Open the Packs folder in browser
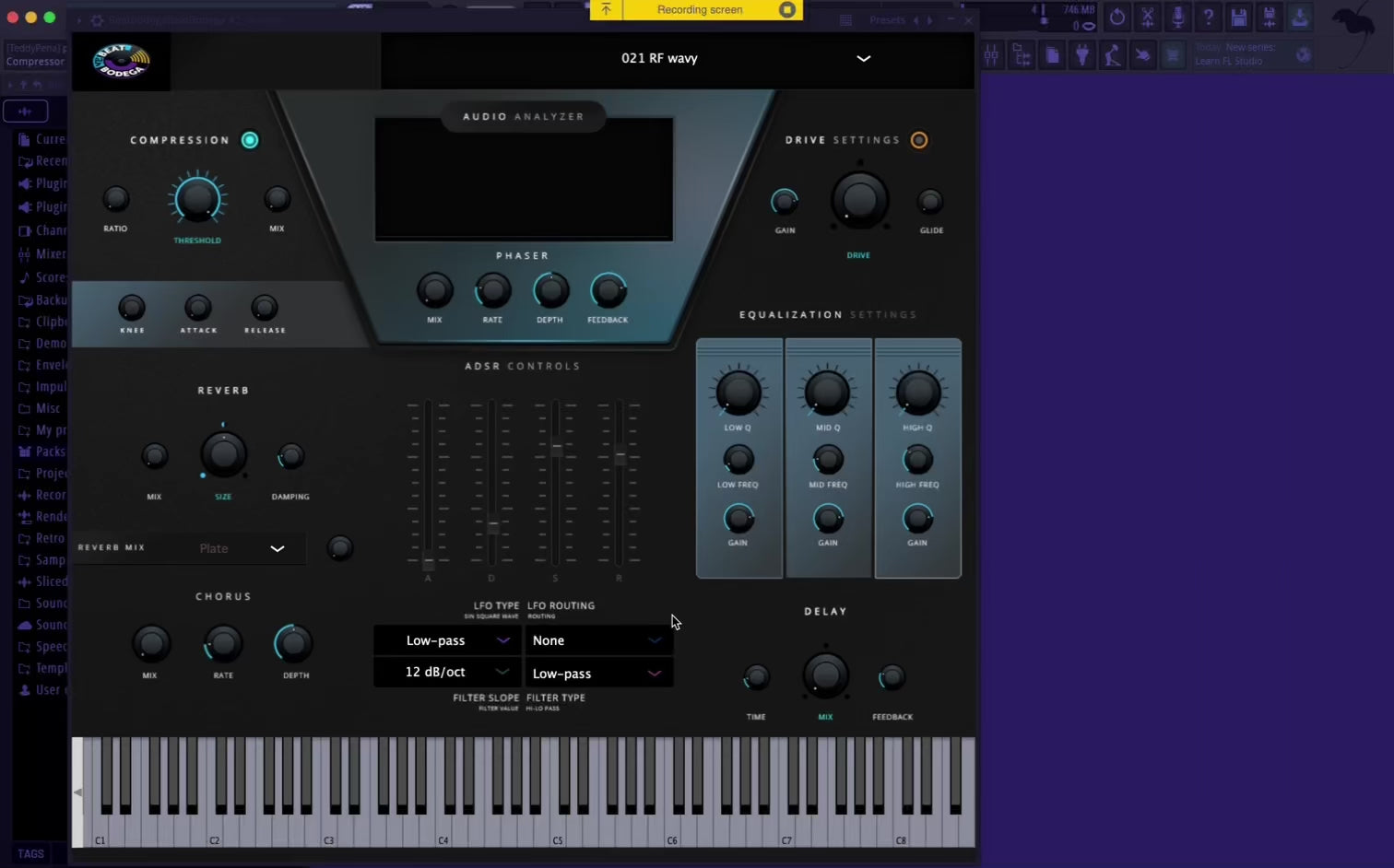Image resolution: width=1394 pixels, height=868 pixels. pyautogui.click(x=41, y=452)
